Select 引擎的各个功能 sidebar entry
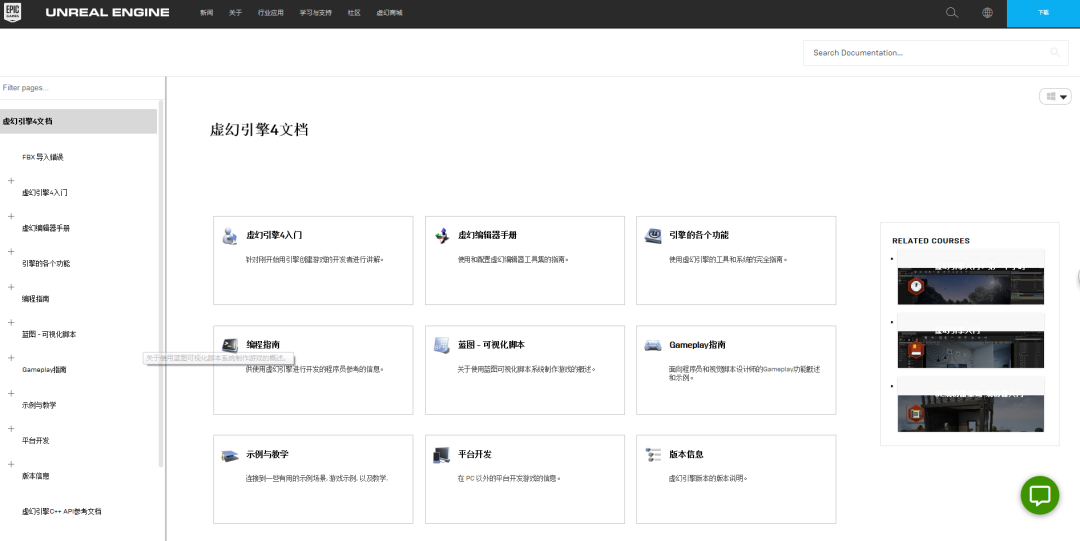1080x541 pixels. 45,264
